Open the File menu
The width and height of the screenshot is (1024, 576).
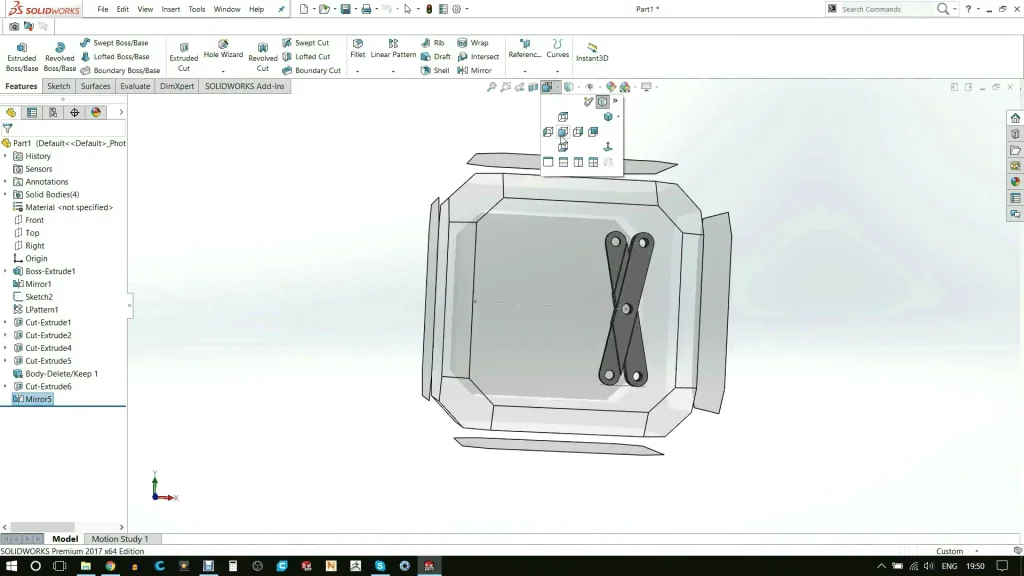point(103,9)
